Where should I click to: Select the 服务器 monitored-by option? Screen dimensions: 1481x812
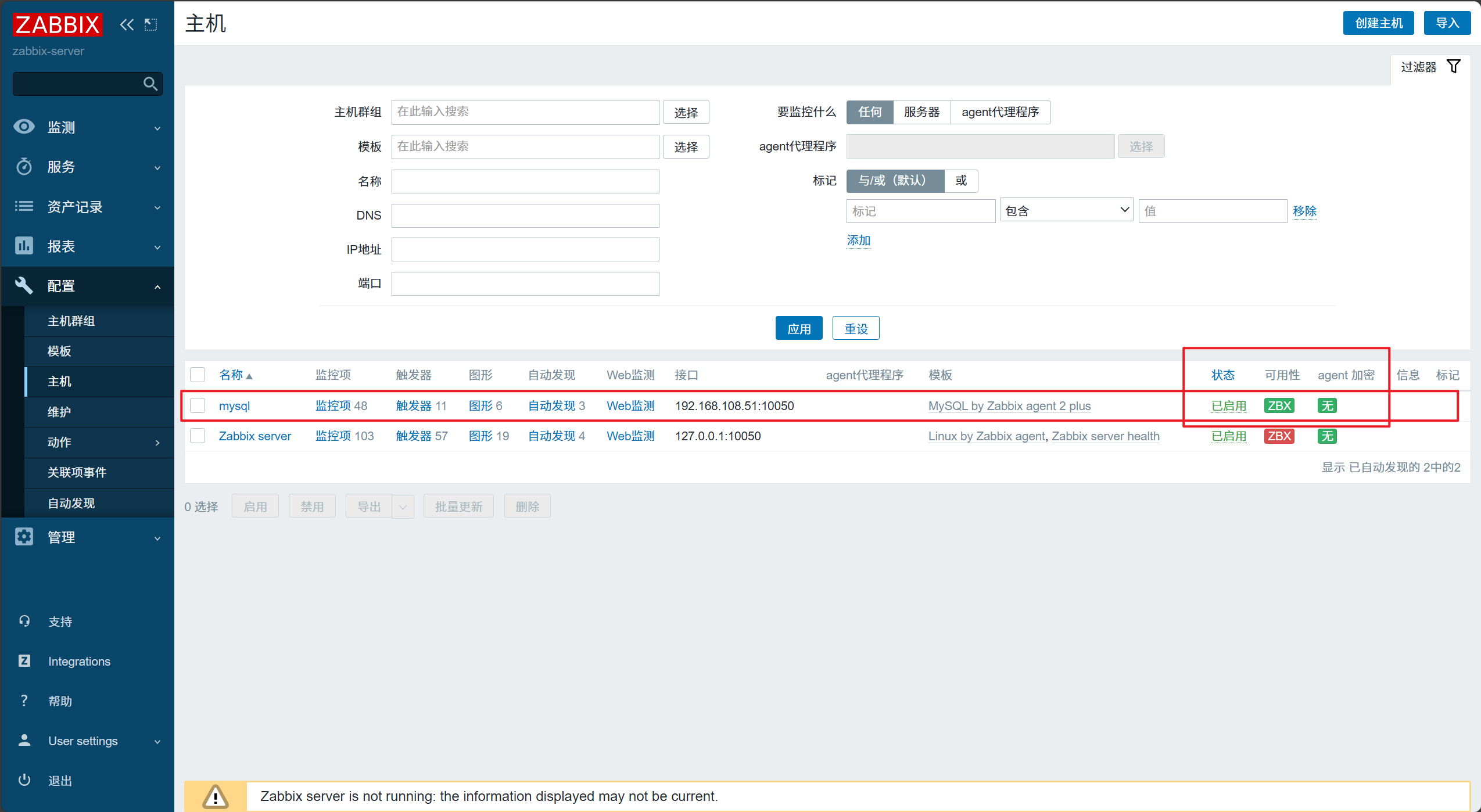(921, 112)
